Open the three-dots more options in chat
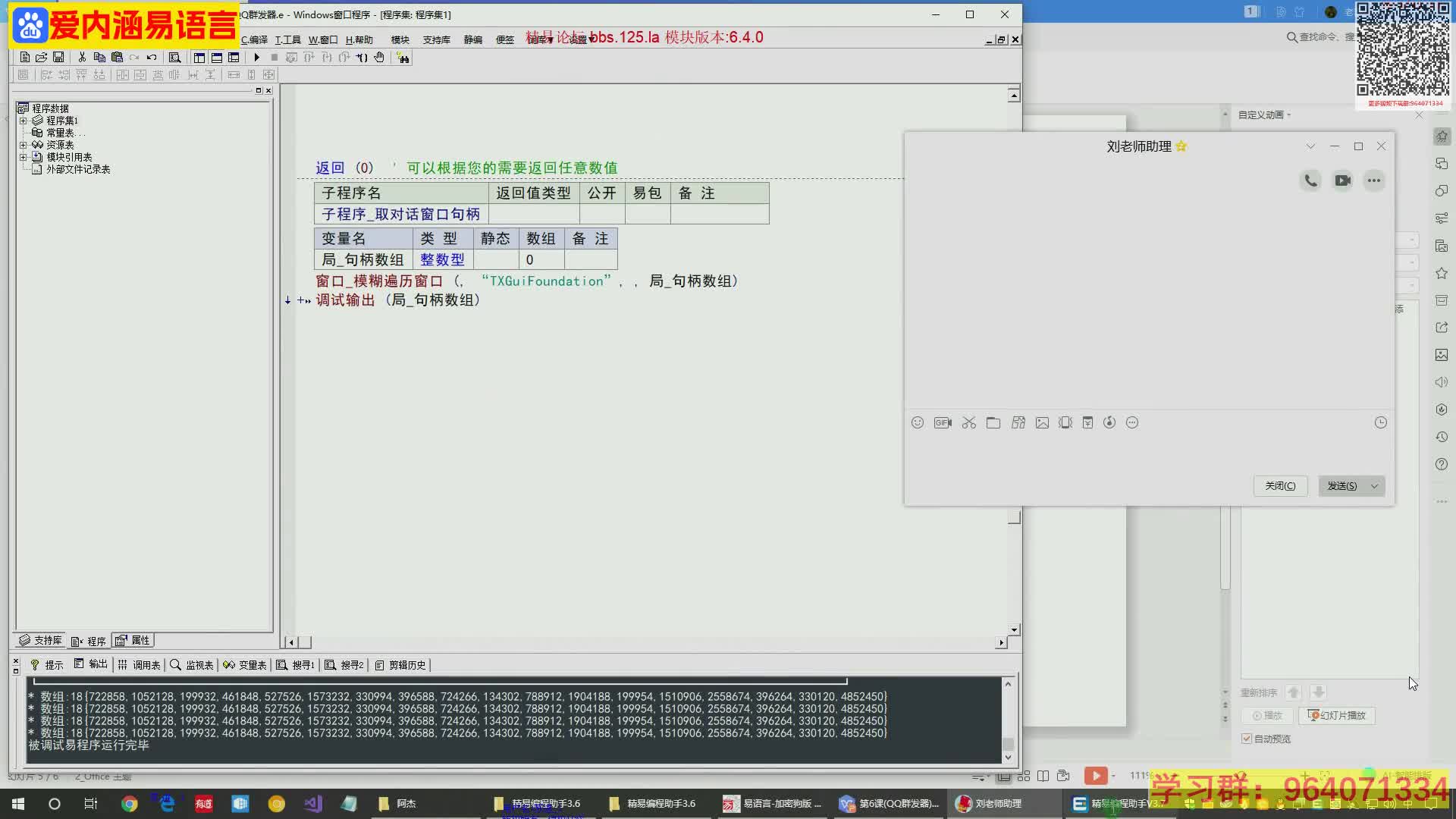Image resolution: width=1456 pixels, height=819 pixels. point(1374,180)
